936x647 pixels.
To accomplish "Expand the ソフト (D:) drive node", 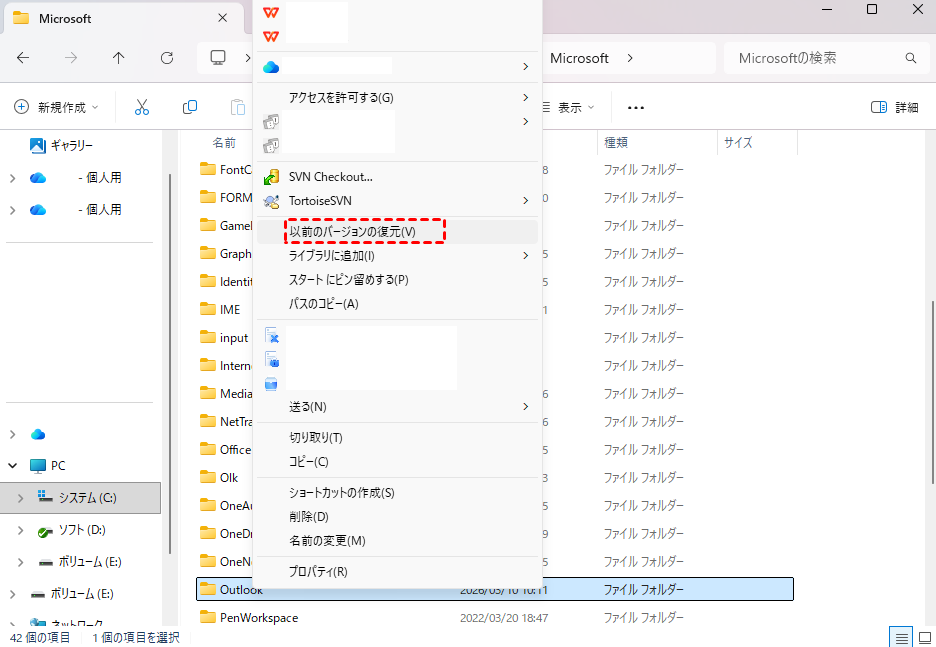I will pyautogui.click(x=22, y=530).
